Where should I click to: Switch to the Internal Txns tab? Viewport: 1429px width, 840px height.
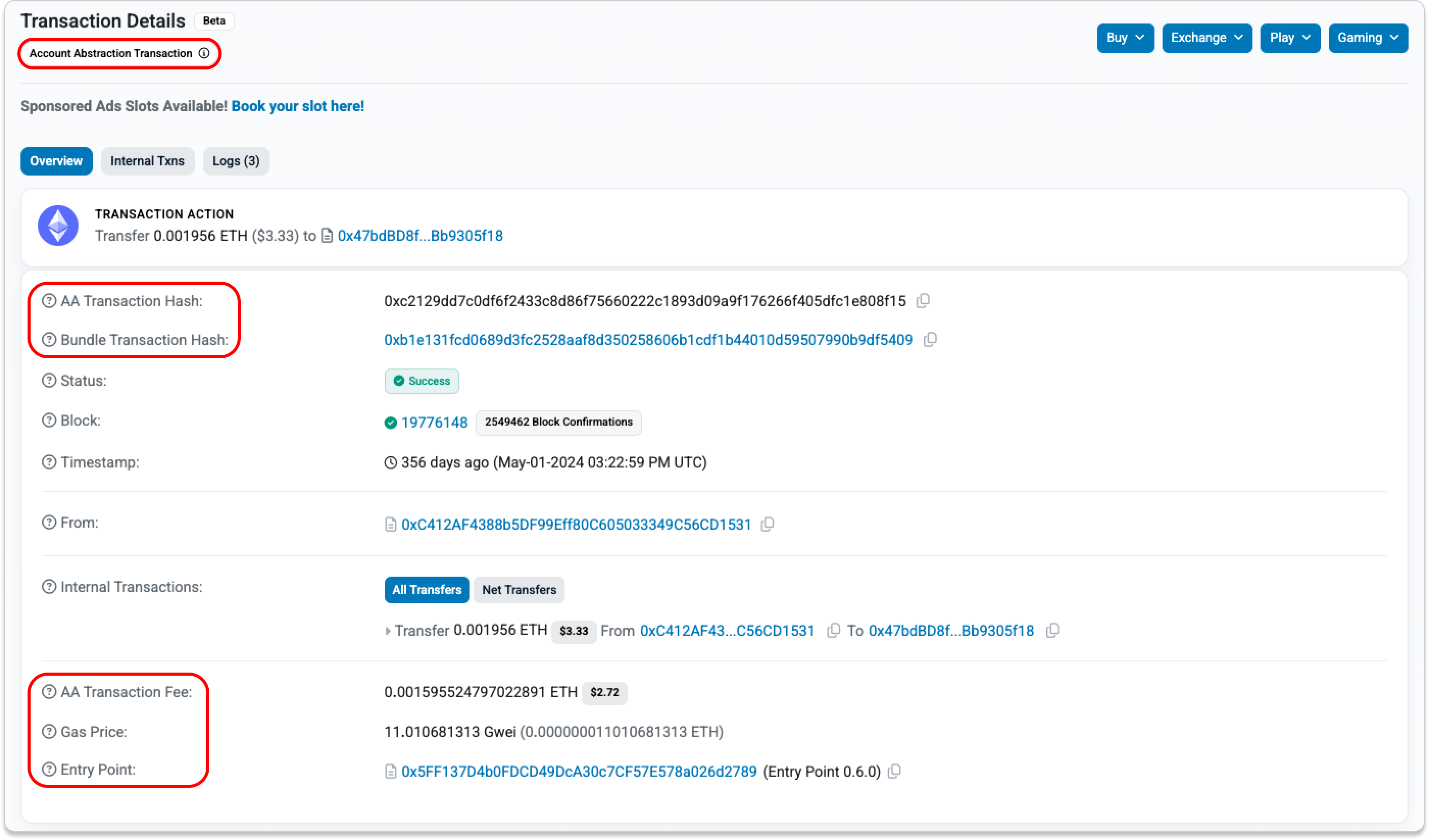[147, 161]
